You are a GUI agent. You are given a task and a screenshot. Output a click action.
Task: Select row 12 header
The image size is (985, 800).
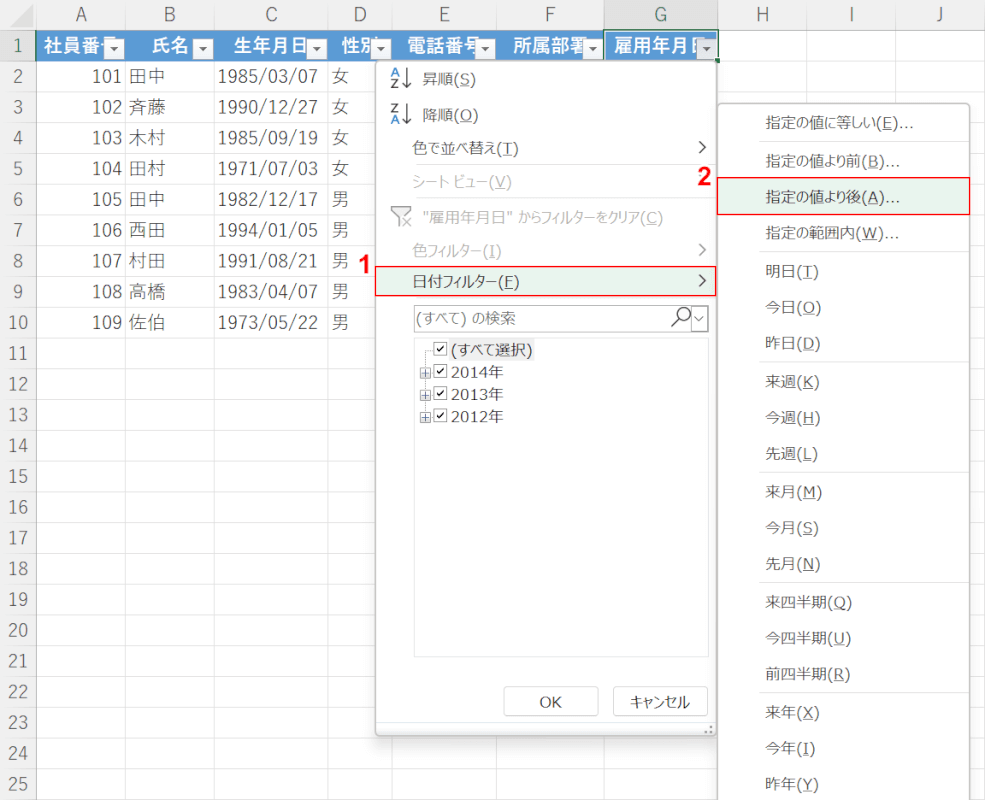[18, 384]
